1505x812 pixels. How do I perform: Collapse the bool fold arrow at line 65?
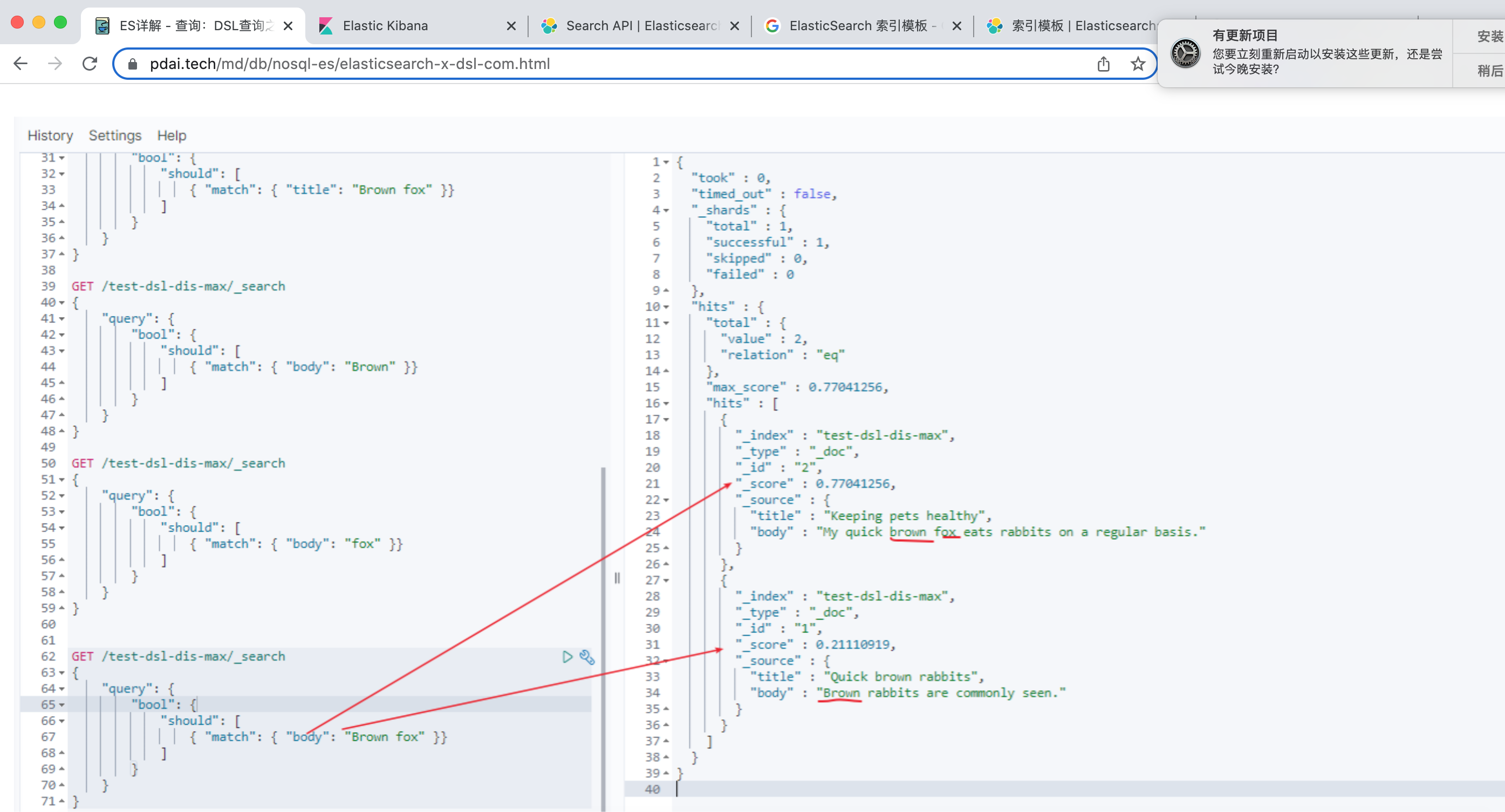[x=62, y=705]
